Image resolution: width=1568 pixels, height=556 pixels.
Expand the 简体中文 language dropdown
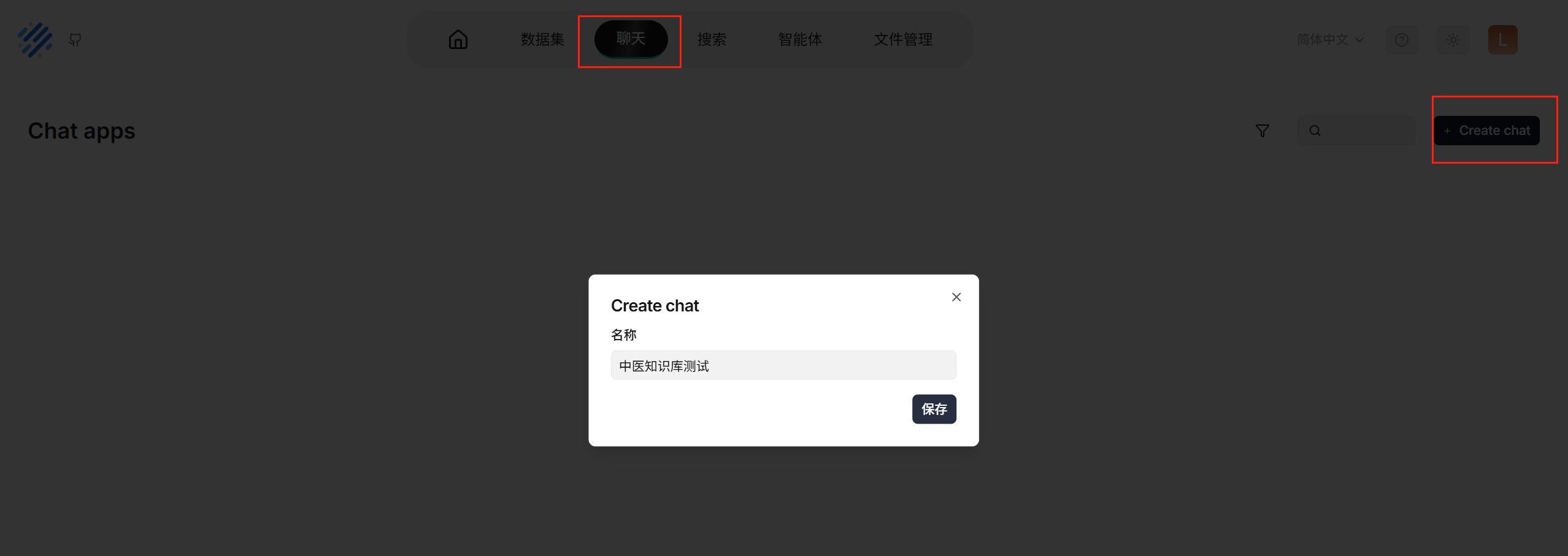pos(1330,40)
